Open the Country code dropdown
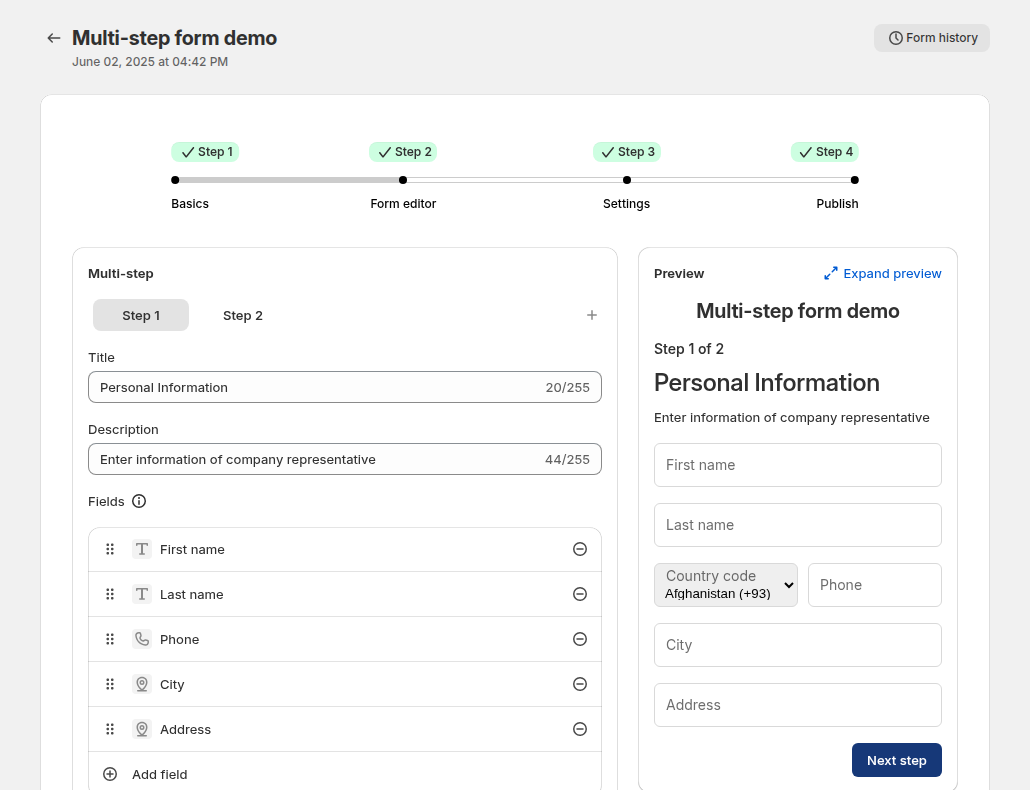The width and height of the screenshot is (1030, 790). pos(726,585)
